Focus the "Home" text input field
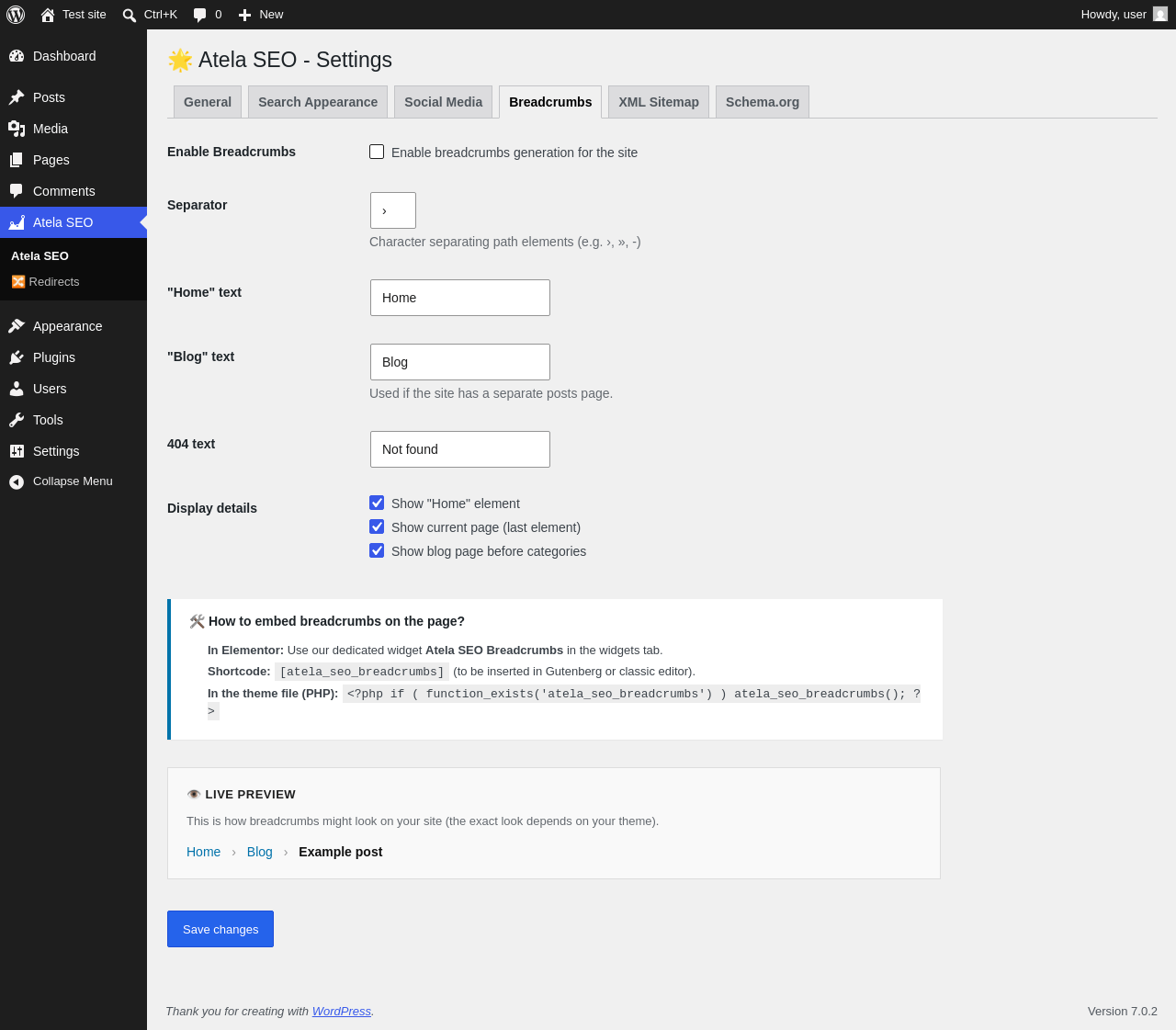The width and height of the screenshot is (1176, 1030). (x=460, y=298)
